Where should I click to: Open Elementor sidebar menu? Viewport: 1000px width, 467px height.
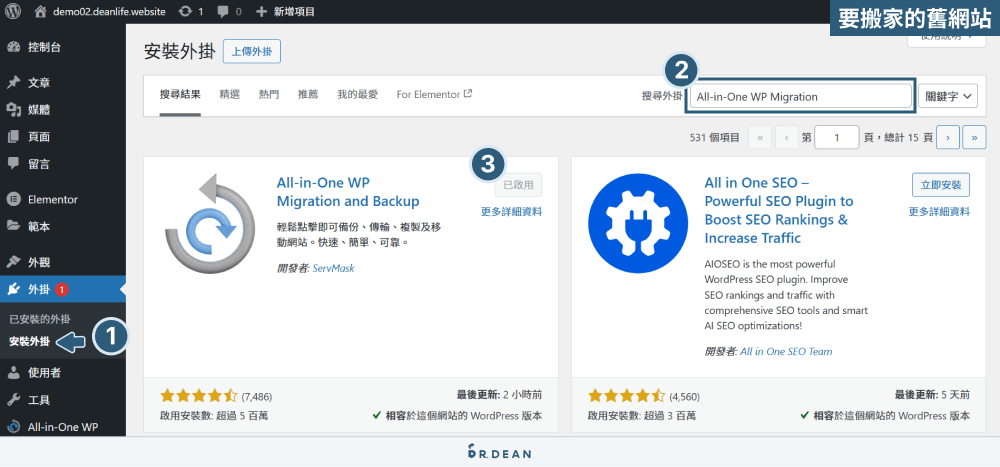[62, 199]
